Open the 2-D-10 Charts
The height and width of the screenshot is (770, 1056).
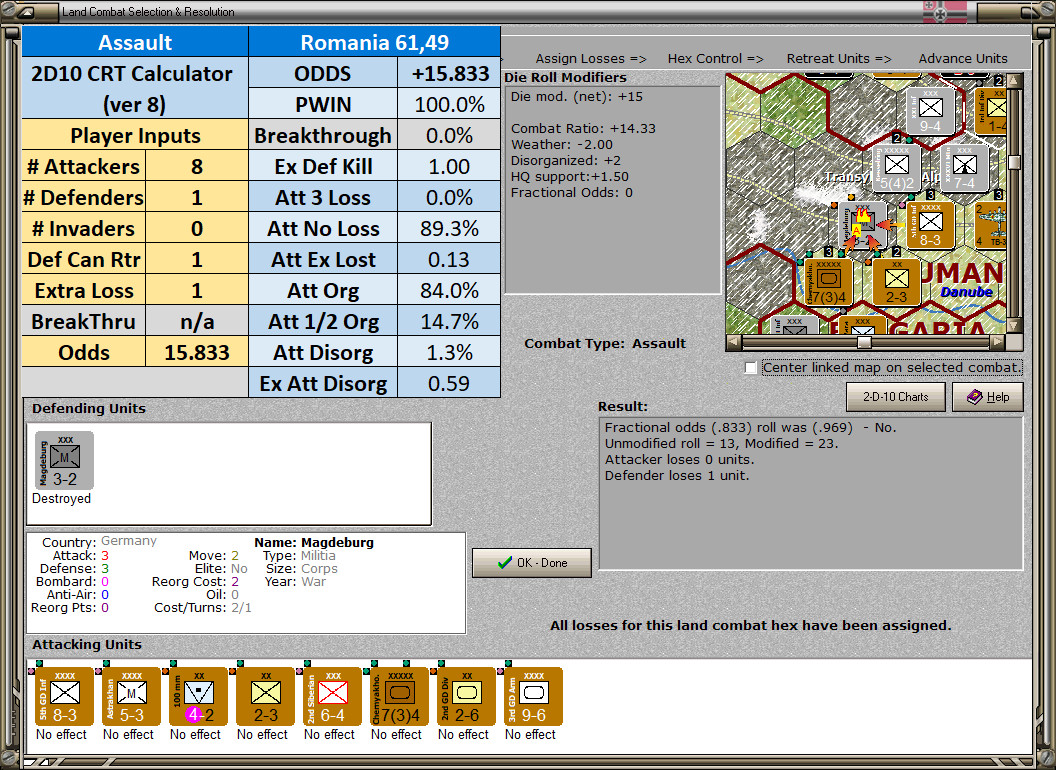(895, 397)
